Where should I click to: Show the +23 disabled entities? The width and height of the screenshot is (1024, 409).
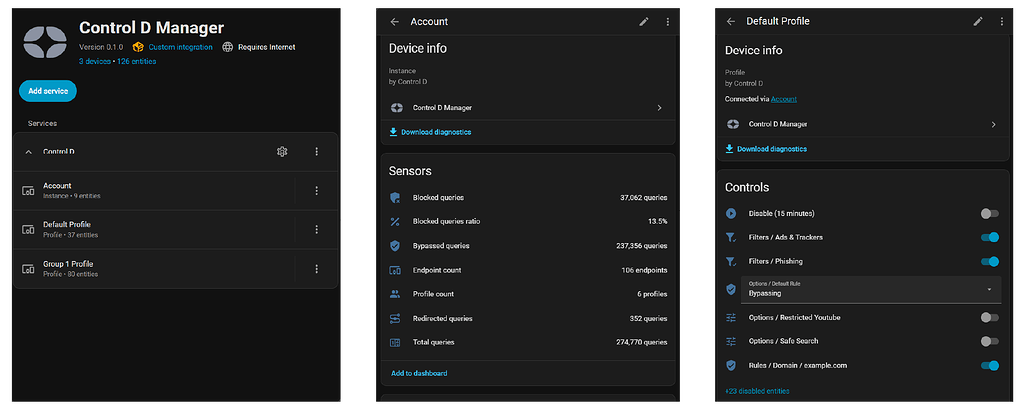pos(758,391)
